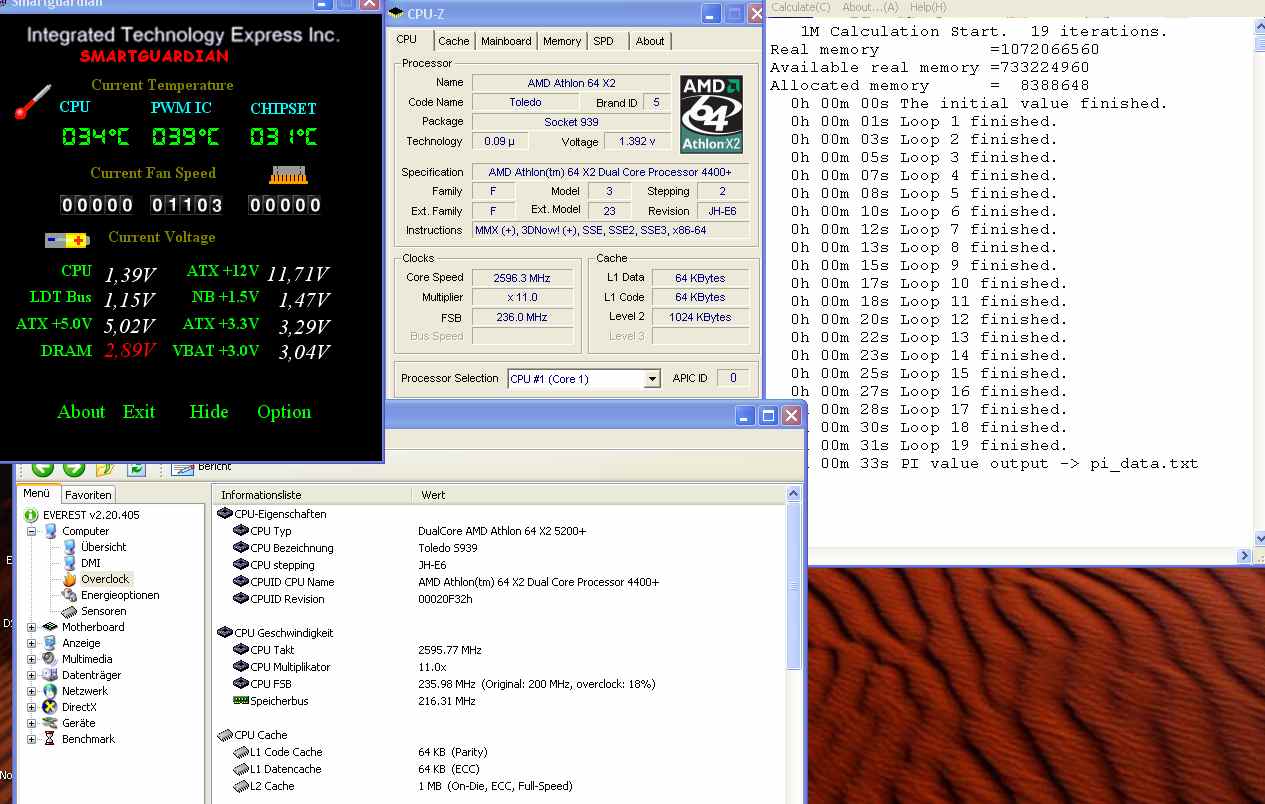Click the Computer node icon in EVEREST
Image resolution: width=1265 pixels, height=804 pixels.
click(50, 531)
